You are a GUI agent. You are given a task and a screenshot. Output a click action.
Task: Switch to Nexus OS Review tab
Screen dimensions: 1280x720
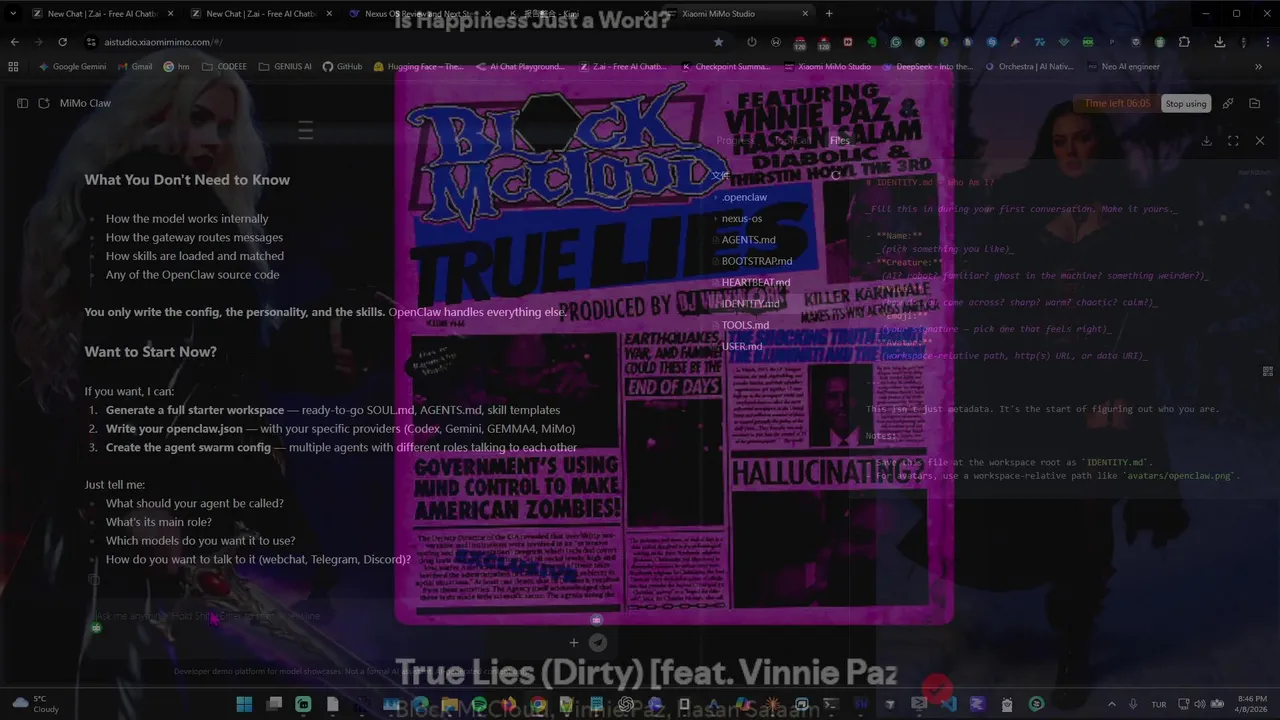(419, 14)
